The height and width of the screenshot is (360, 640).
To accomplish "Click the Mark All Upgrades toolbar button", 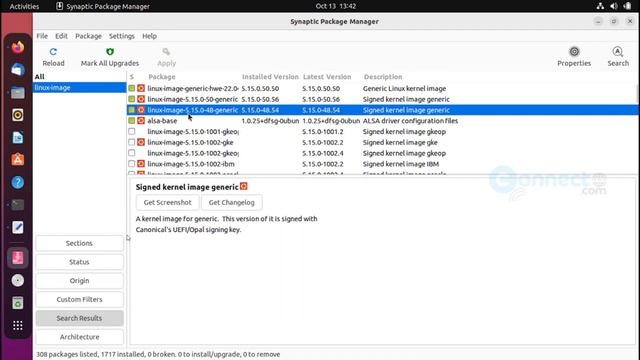I will 110,57.
